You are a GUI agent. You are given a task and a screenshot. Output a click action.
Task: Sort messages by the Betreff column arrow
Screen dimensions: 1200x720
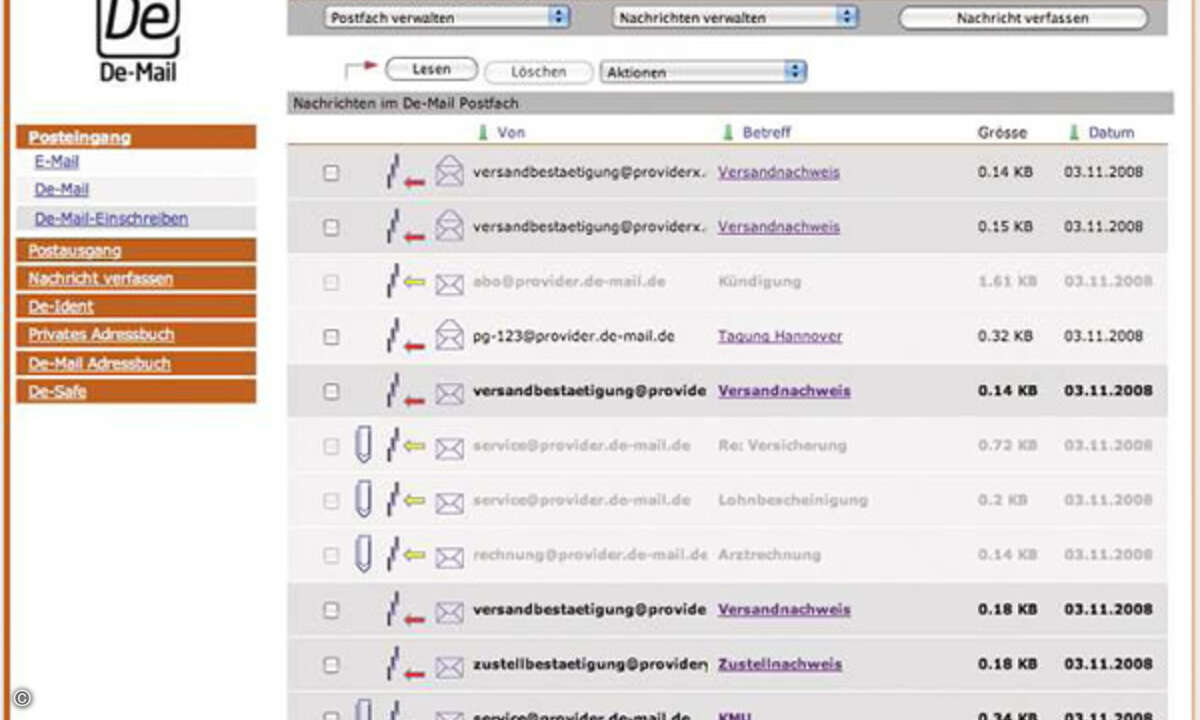tap(729, 132)
